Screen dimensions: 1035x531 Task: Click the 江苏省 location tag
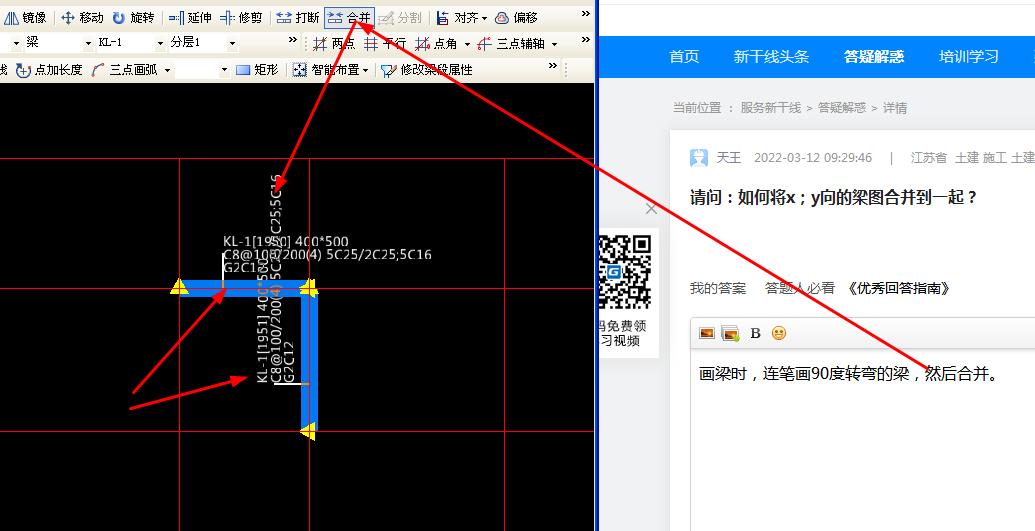pyautogui.click(x=929, y=158)
